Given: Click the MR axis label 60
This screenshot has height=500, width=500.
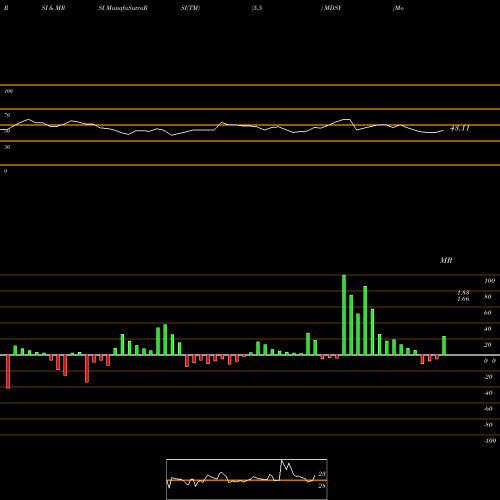Looking at the screenshot, I should click(488, 313).
